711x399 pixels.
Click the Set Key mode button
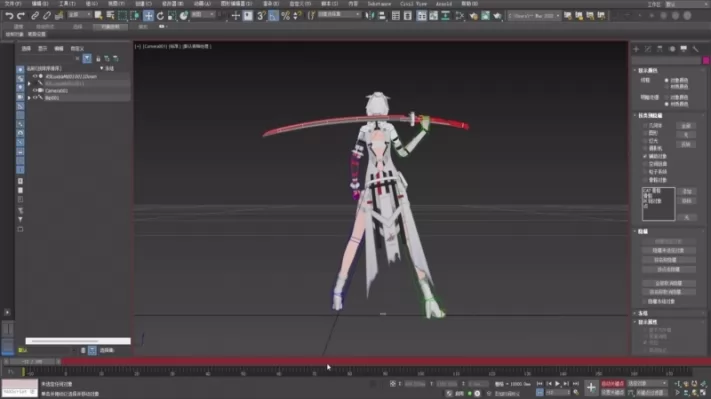[x=612, y=392]
